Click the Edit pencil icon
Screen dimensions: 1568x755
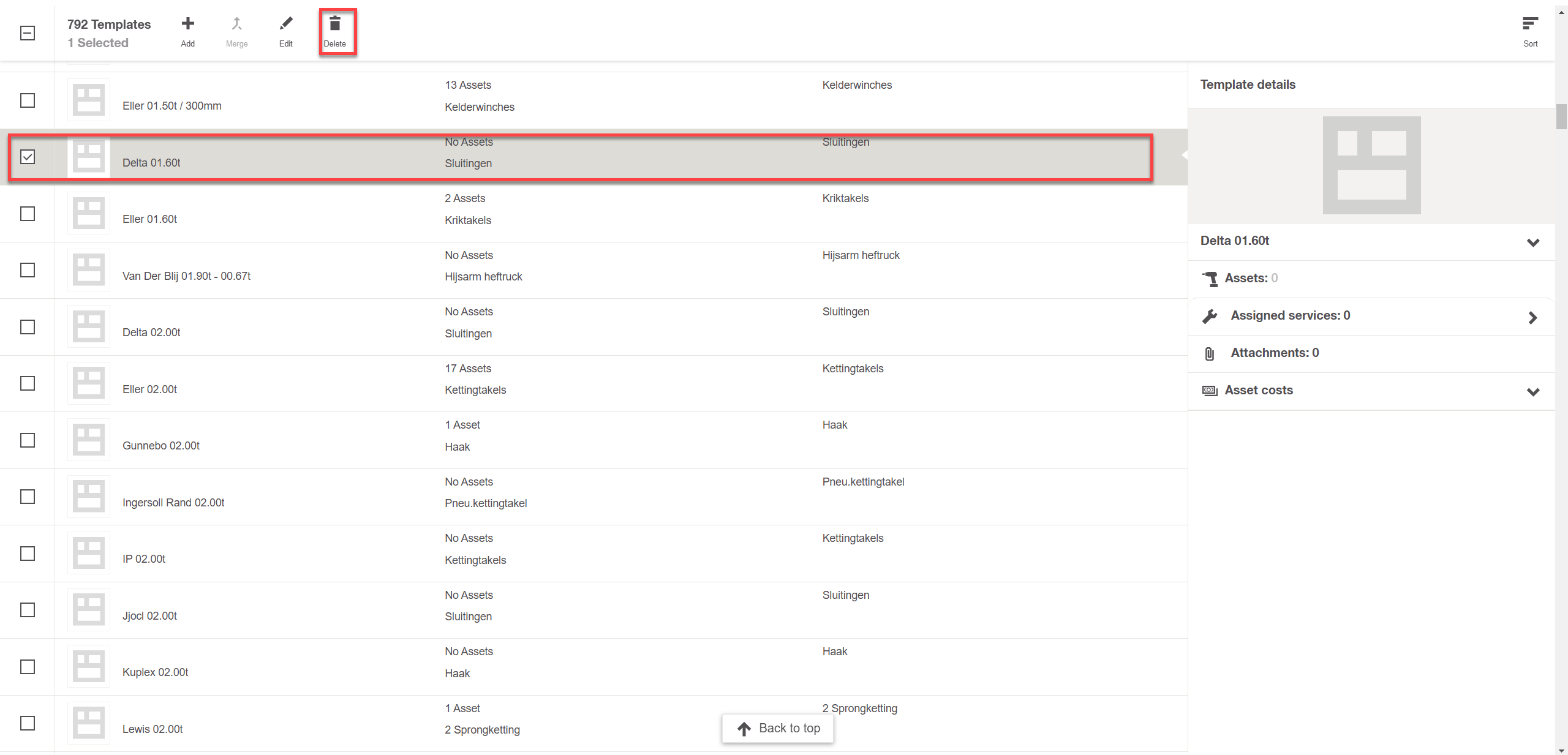tap(285, 24)
